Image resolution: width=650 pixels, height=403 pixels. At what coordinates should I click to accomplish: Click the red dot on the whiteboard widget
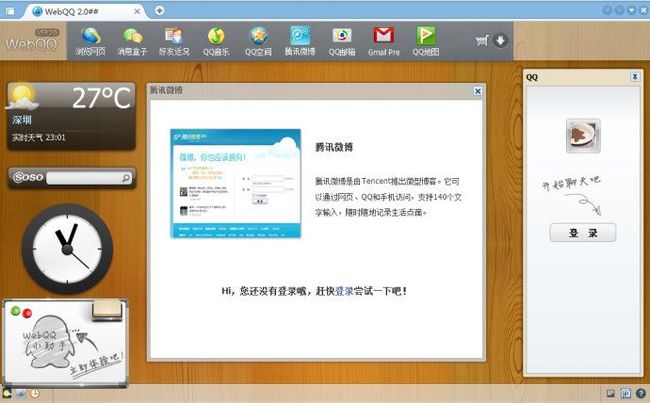(27, 313)
